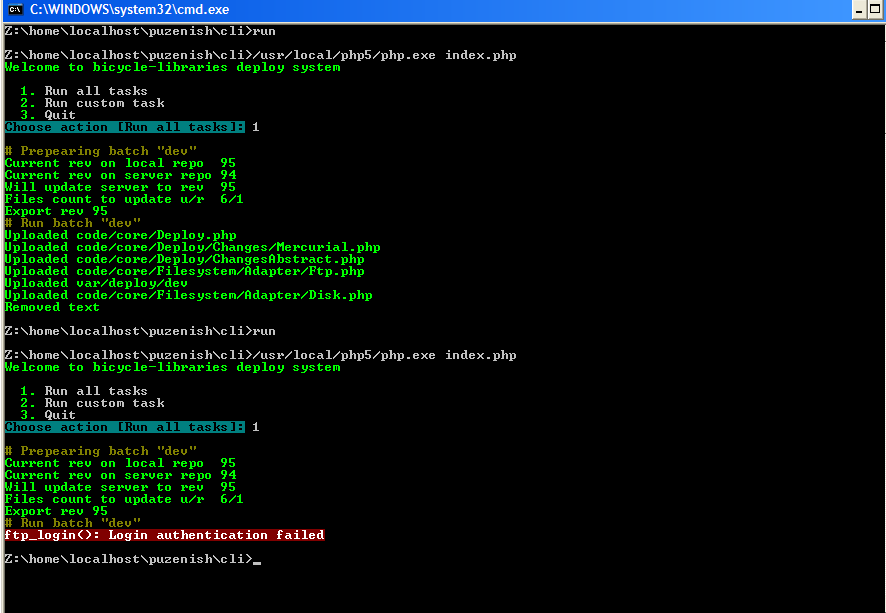Click 'Export rev 95' above the login error

[56, 511]
